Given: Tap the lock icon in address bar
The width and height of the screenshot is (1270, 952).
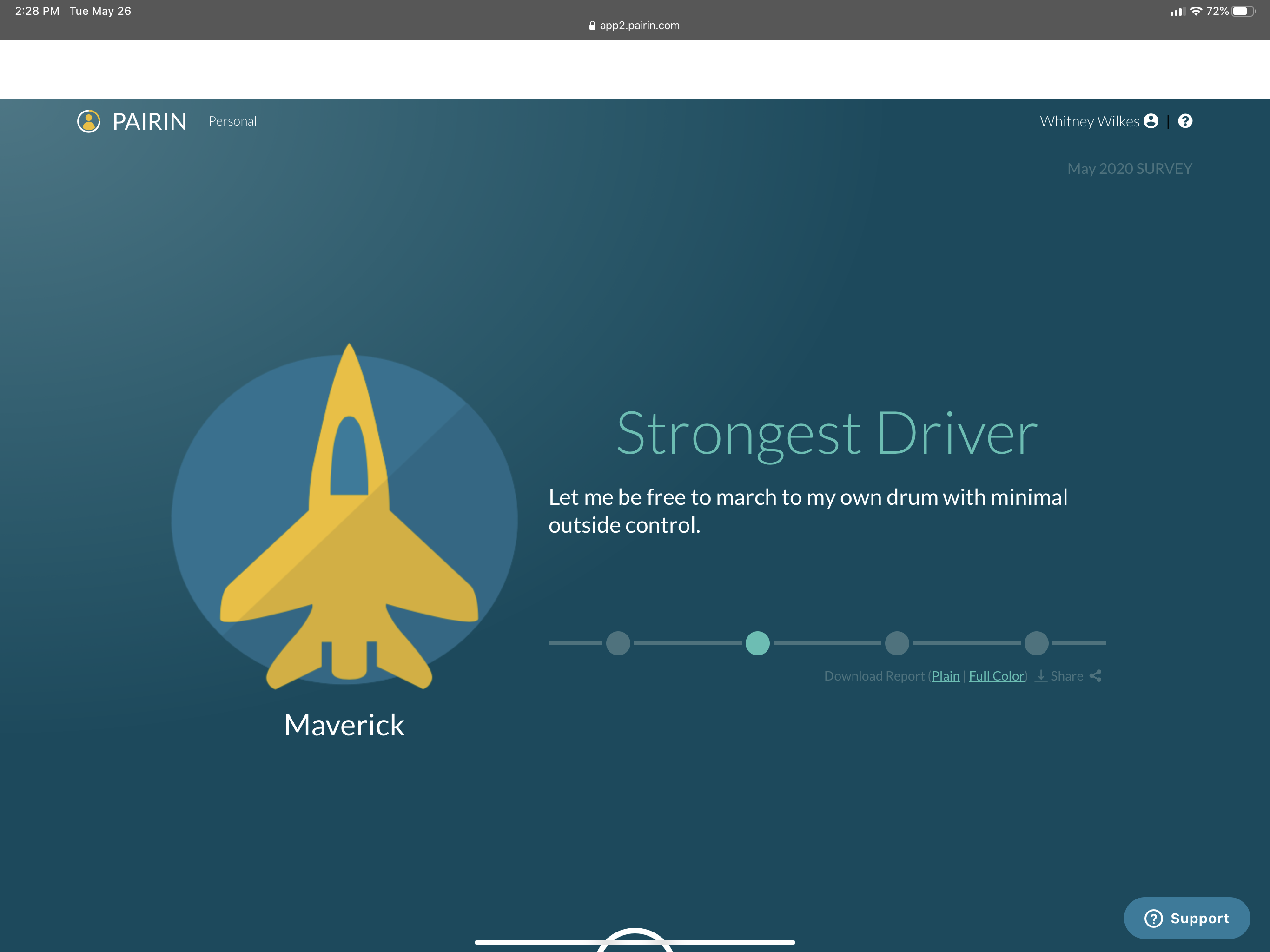Looking at the screenshot, I should (592, 25).
